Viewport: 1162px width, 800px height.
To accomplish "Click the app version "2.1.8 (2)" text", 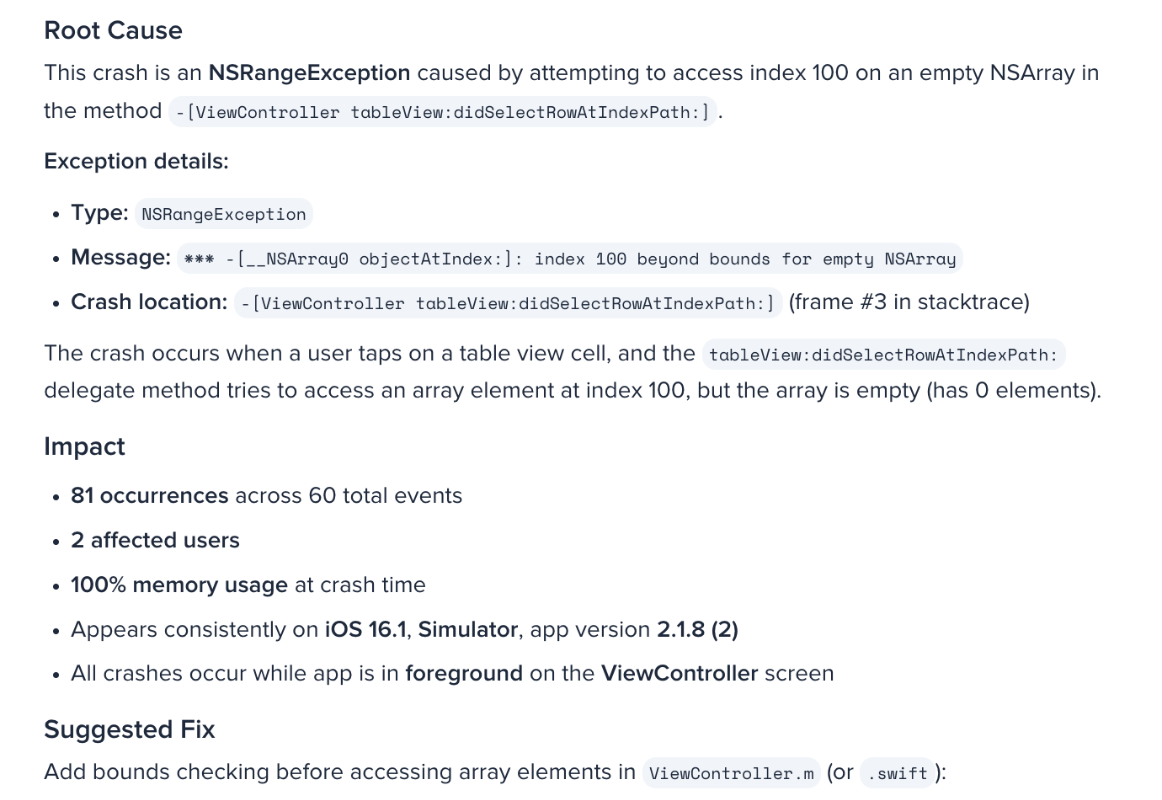I will point(697,629).
